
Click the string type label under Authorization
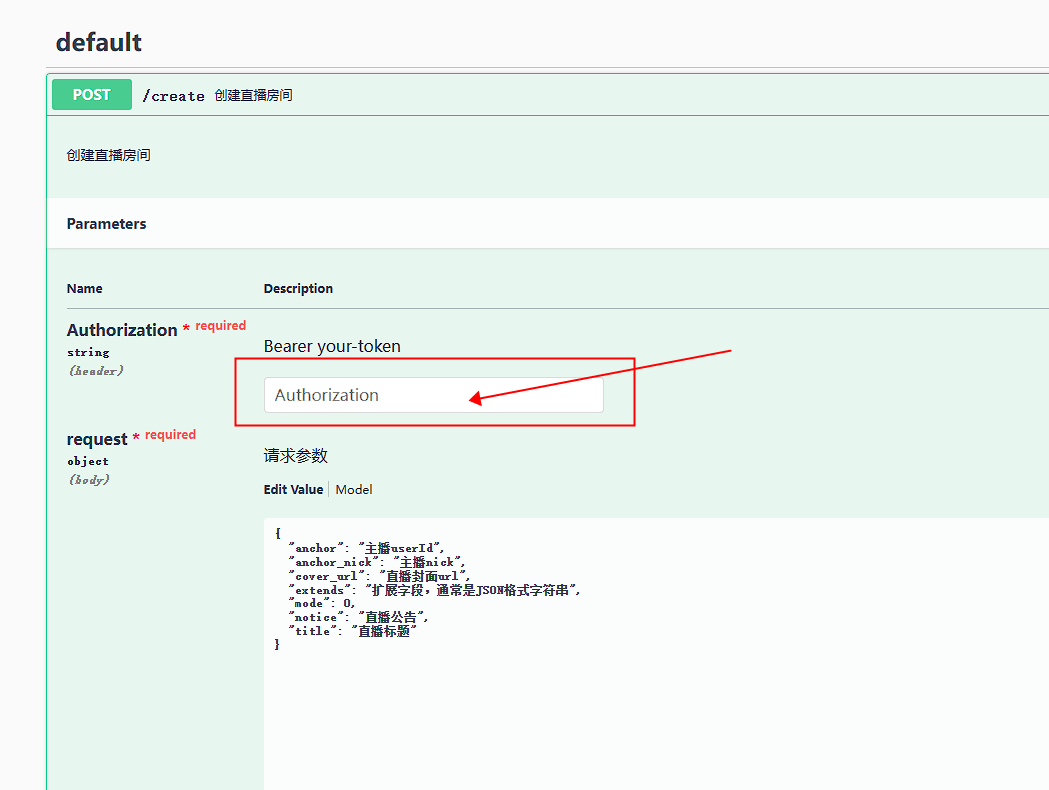pyautogui.click(x=88, y=353)
